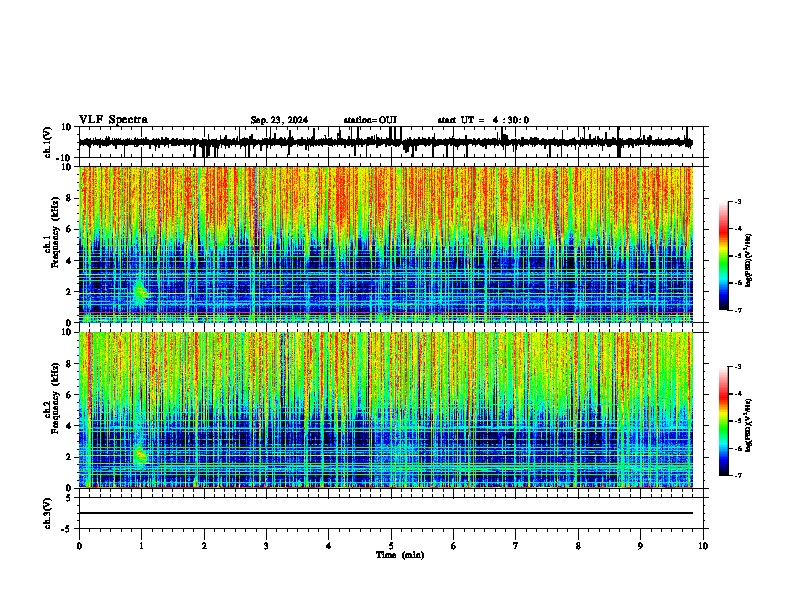Click the ch.1 voltage waveform trace
This screenshot has height=612, width=792.
click(x=385, y=142)
